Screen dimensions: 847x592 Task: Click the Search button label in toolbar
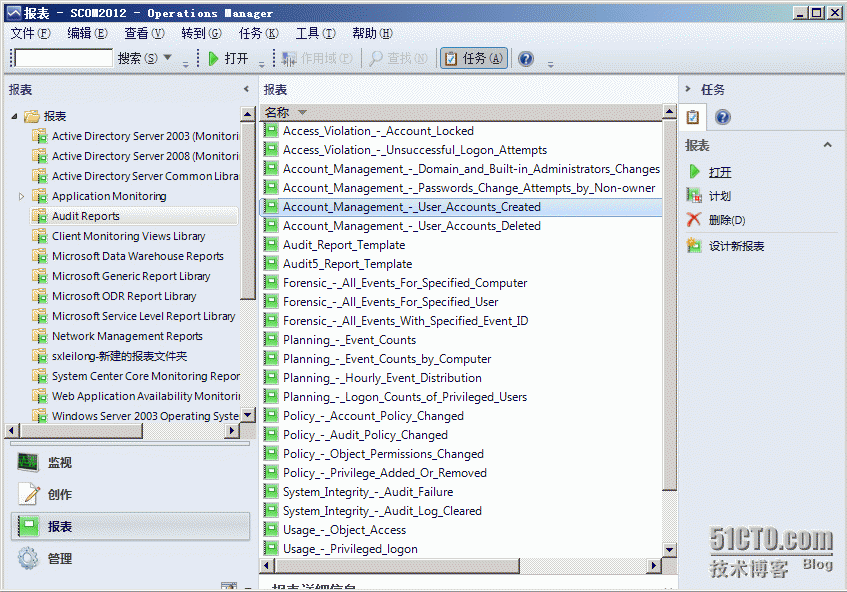138,58
